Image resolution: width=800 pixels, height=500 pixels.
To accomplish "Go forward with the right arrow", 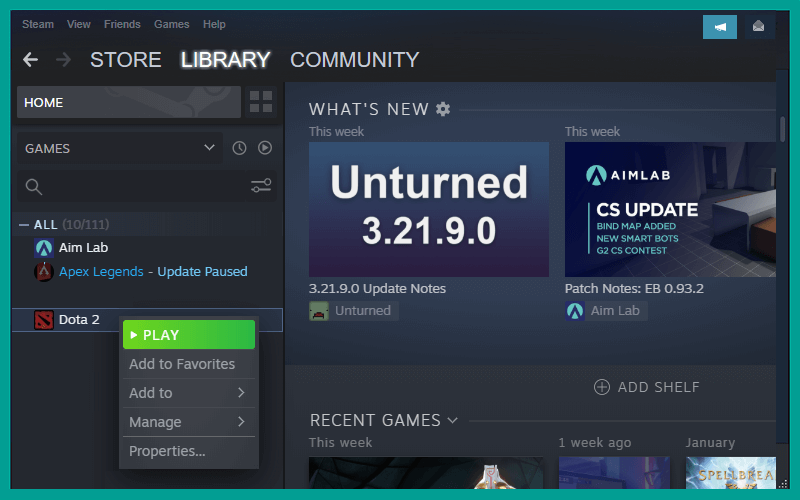I will pos(63,60).
